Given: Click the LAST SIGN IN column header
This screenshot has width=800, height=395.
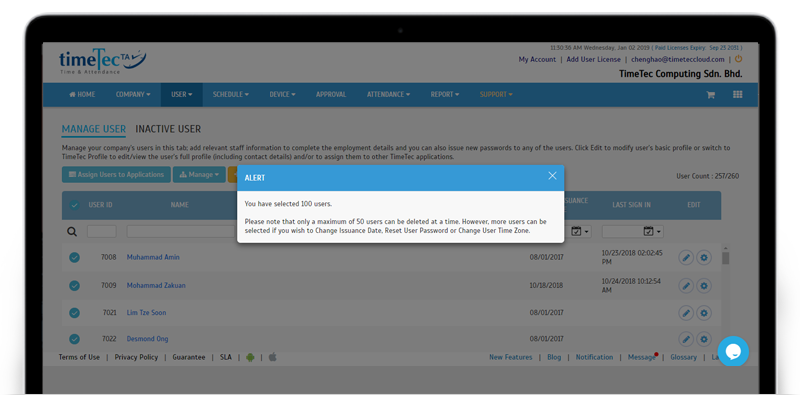Looking at the screenshot, I should (632, 205).
